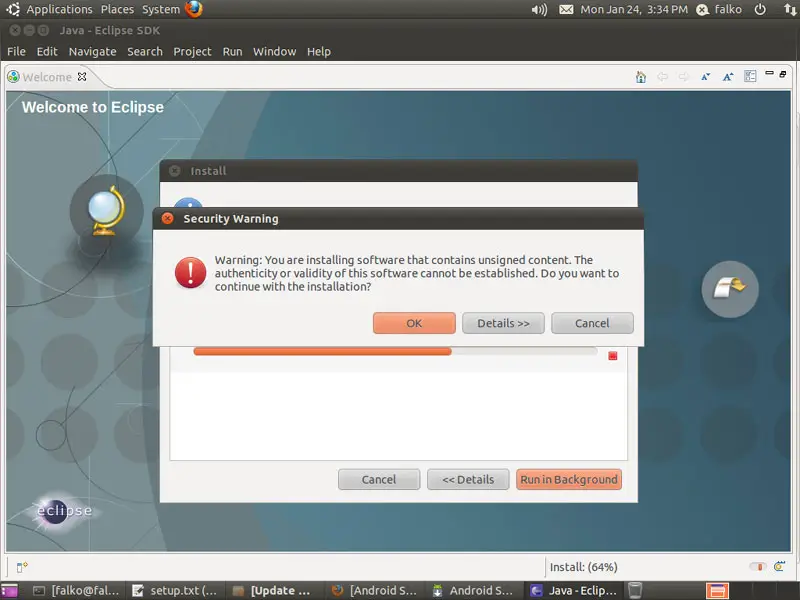The height and width of the screenshot is (600, 800).
Task: Open the Search menu
Action: pyautogui.click(x=145, y=52)
